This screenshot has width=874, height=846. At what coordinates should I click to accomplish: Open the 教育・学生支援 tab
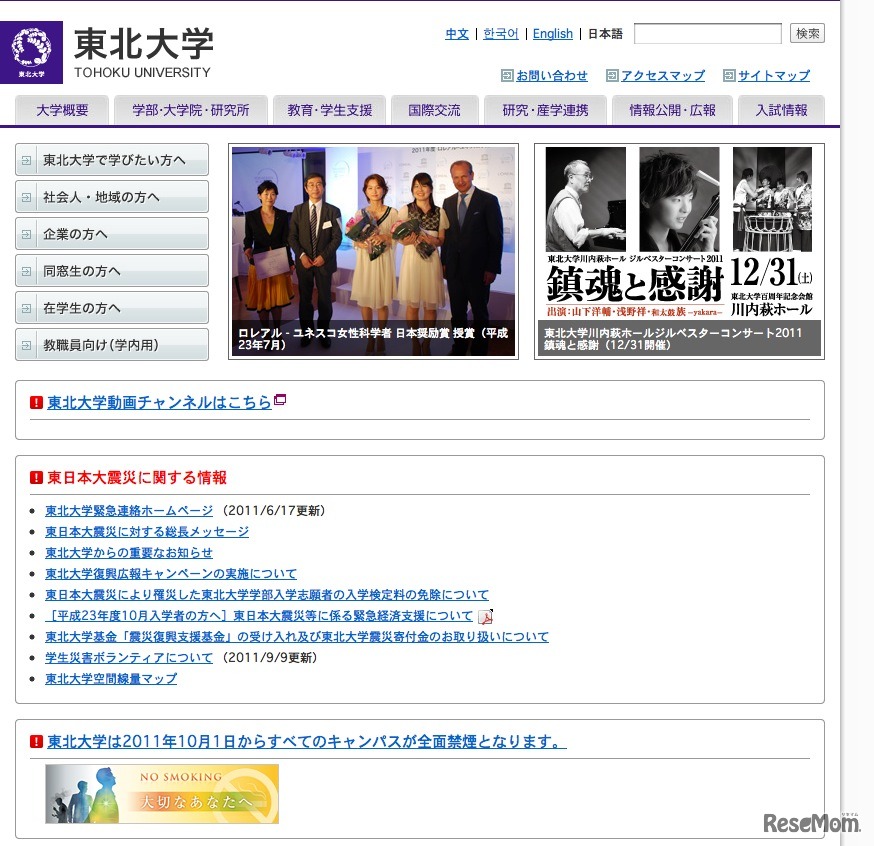pyautogui.click(x=329, y=110)
